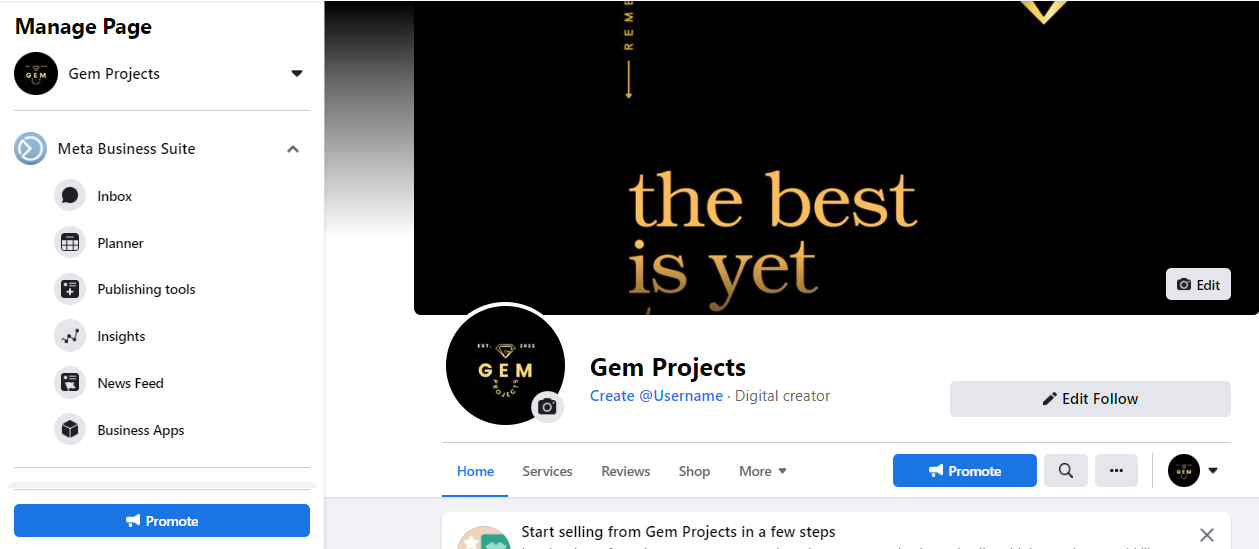Open the profile avatar switcher dropdown arrow
1259x549 pixels.
1213,471
